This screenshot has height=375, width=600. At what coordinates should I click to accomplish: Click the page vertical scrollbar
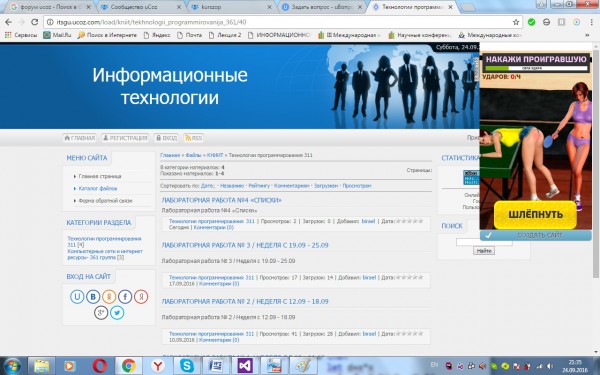[596, 163]
